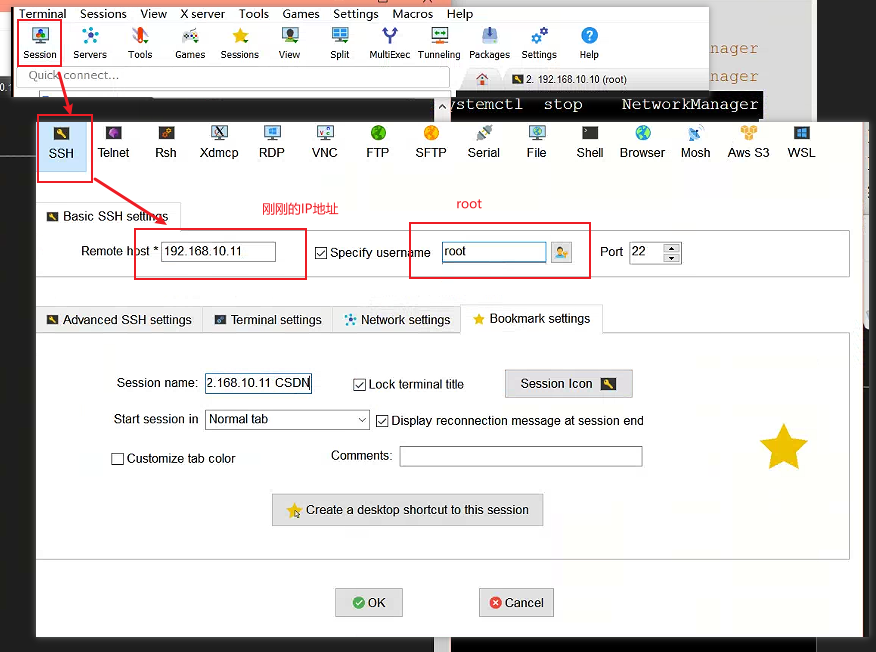Toggle the Lock terminal title checkbox
Viewport: 876px width, 652px height.
[360, 385]
